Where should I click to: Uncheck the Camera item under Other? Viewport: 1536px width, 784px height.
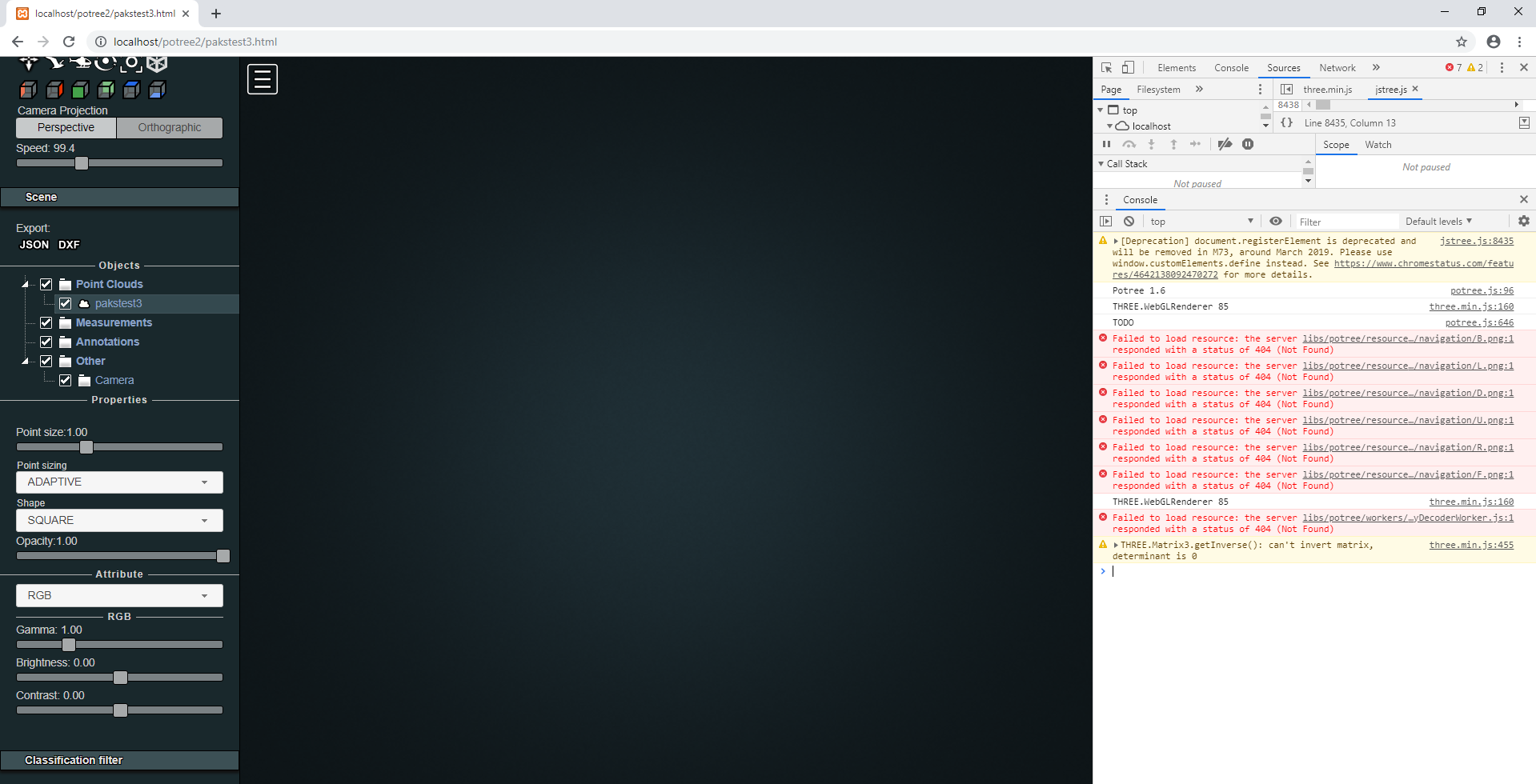click(66, 380)
